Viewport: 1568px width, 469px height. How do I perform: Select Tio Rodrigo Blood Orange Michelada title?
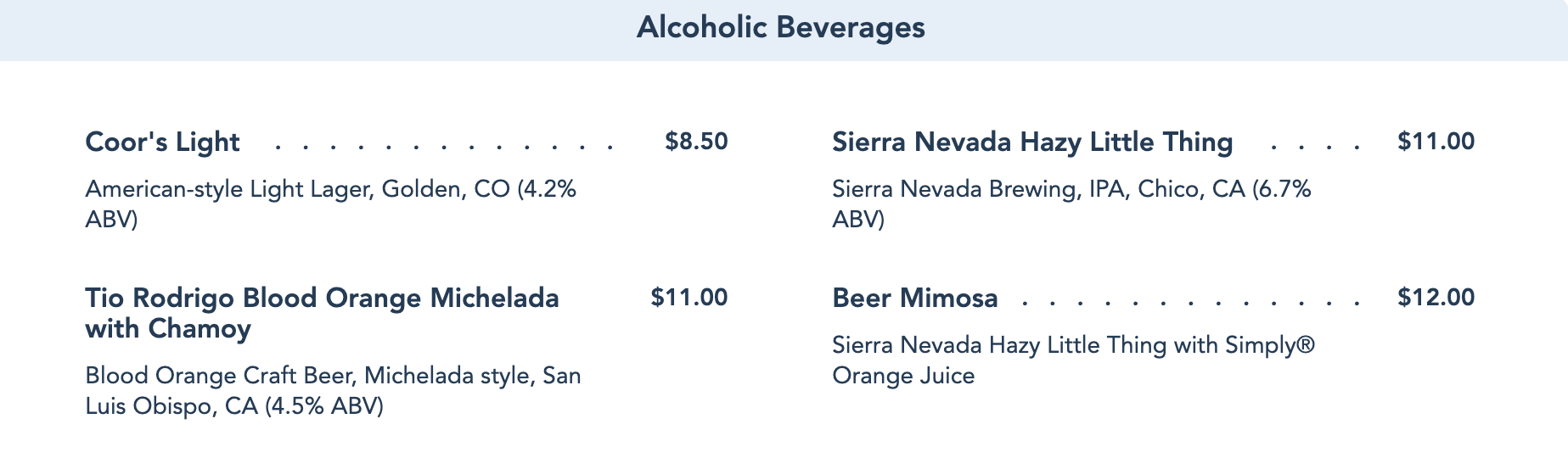pyautogui.click(x=323, y=313)
